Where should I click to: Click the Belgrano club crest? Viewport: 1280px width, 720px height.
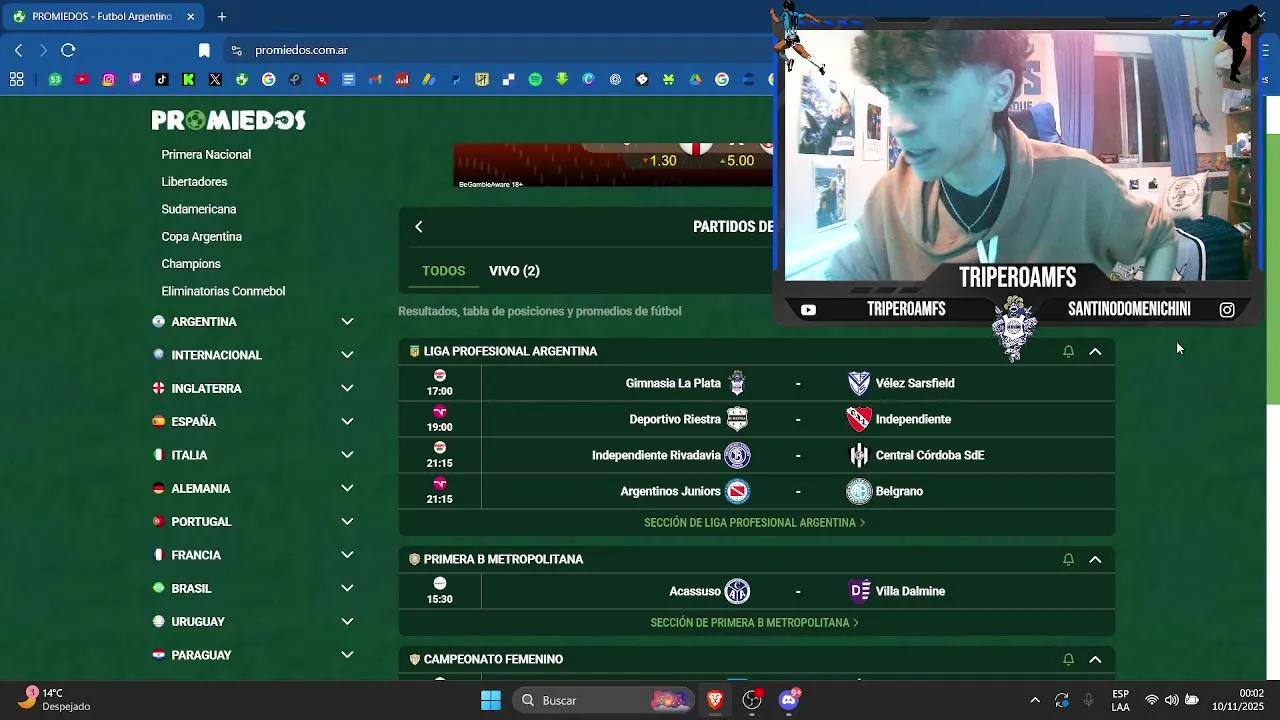(x=859, y=491)
